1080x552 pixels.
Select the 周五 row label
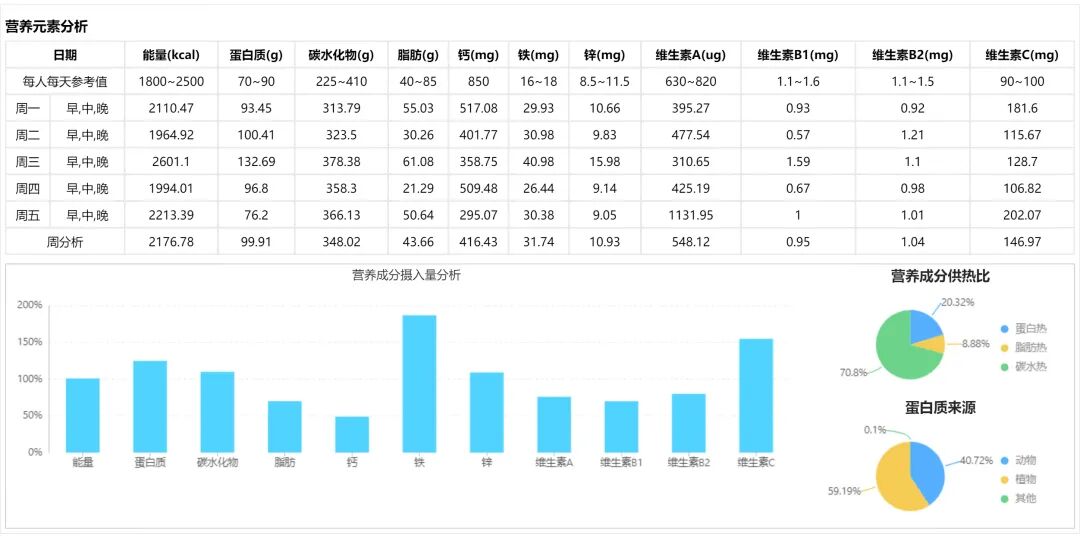(28, 216)
